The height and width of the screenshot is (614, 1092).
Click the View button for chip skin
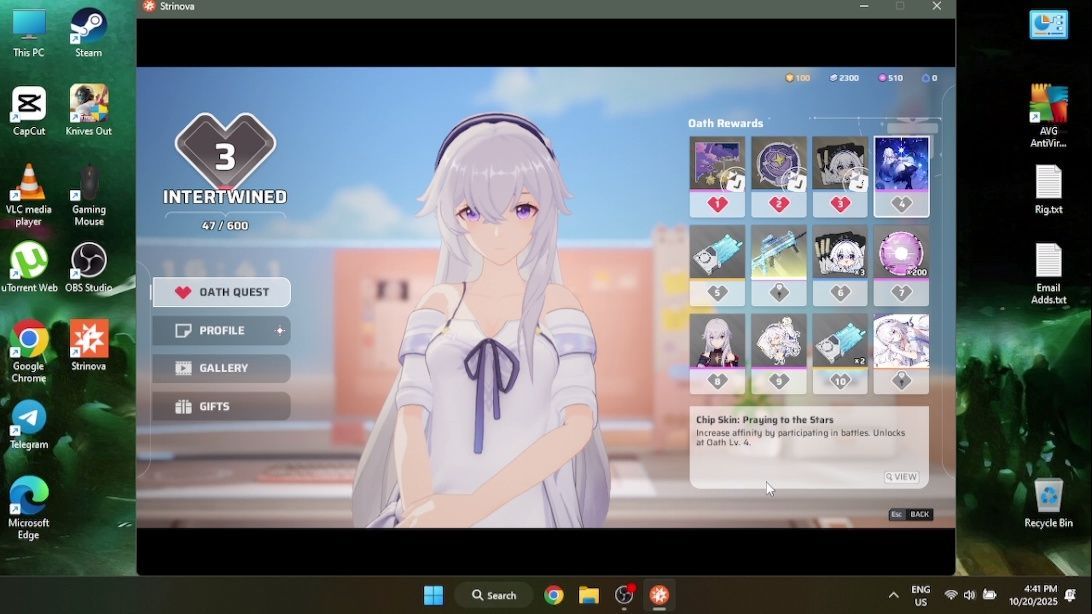(x=901, y=477)
